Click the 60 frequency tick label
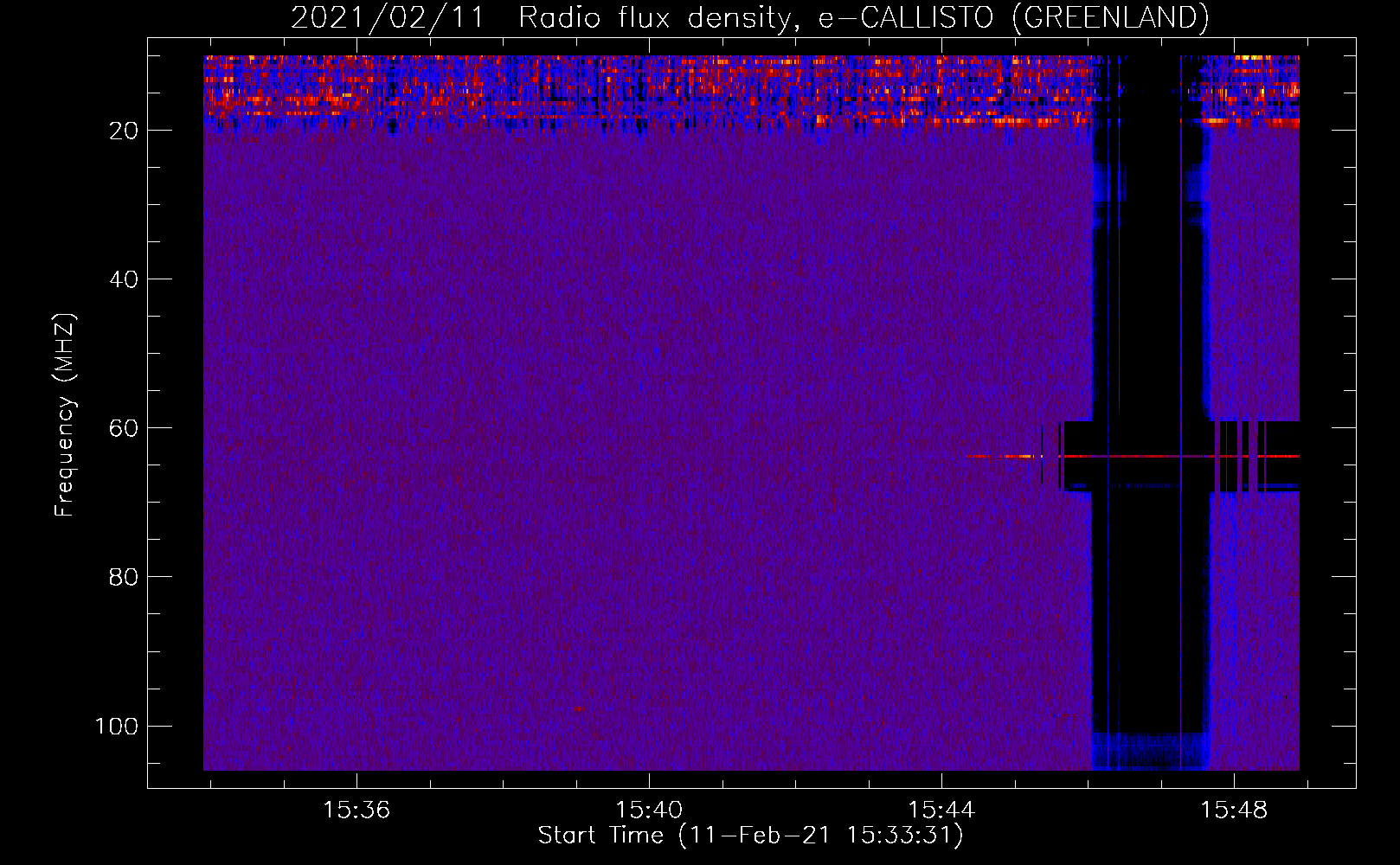 124,428
